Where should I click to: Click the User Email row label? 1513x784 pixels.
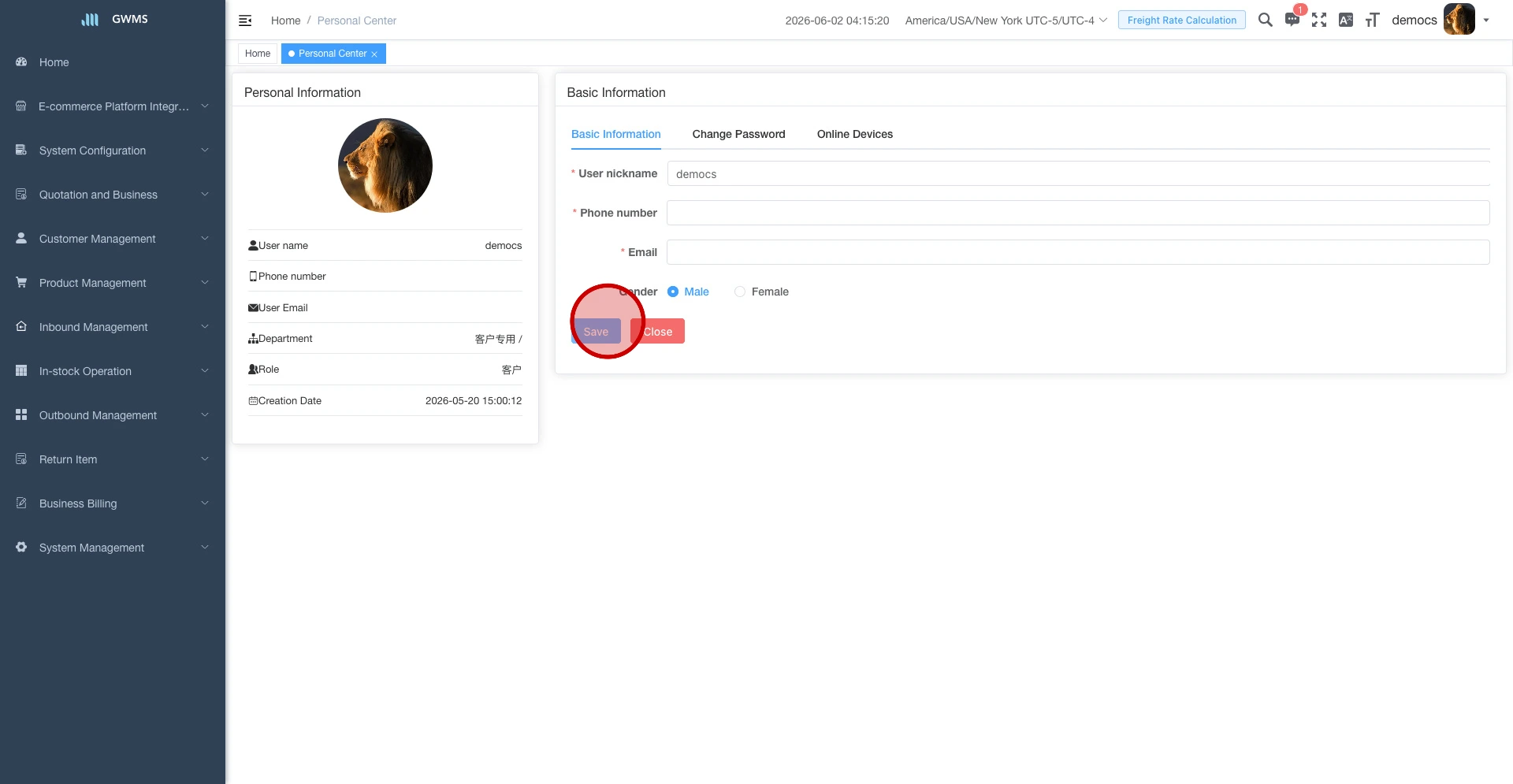click(x=283, y=308)
